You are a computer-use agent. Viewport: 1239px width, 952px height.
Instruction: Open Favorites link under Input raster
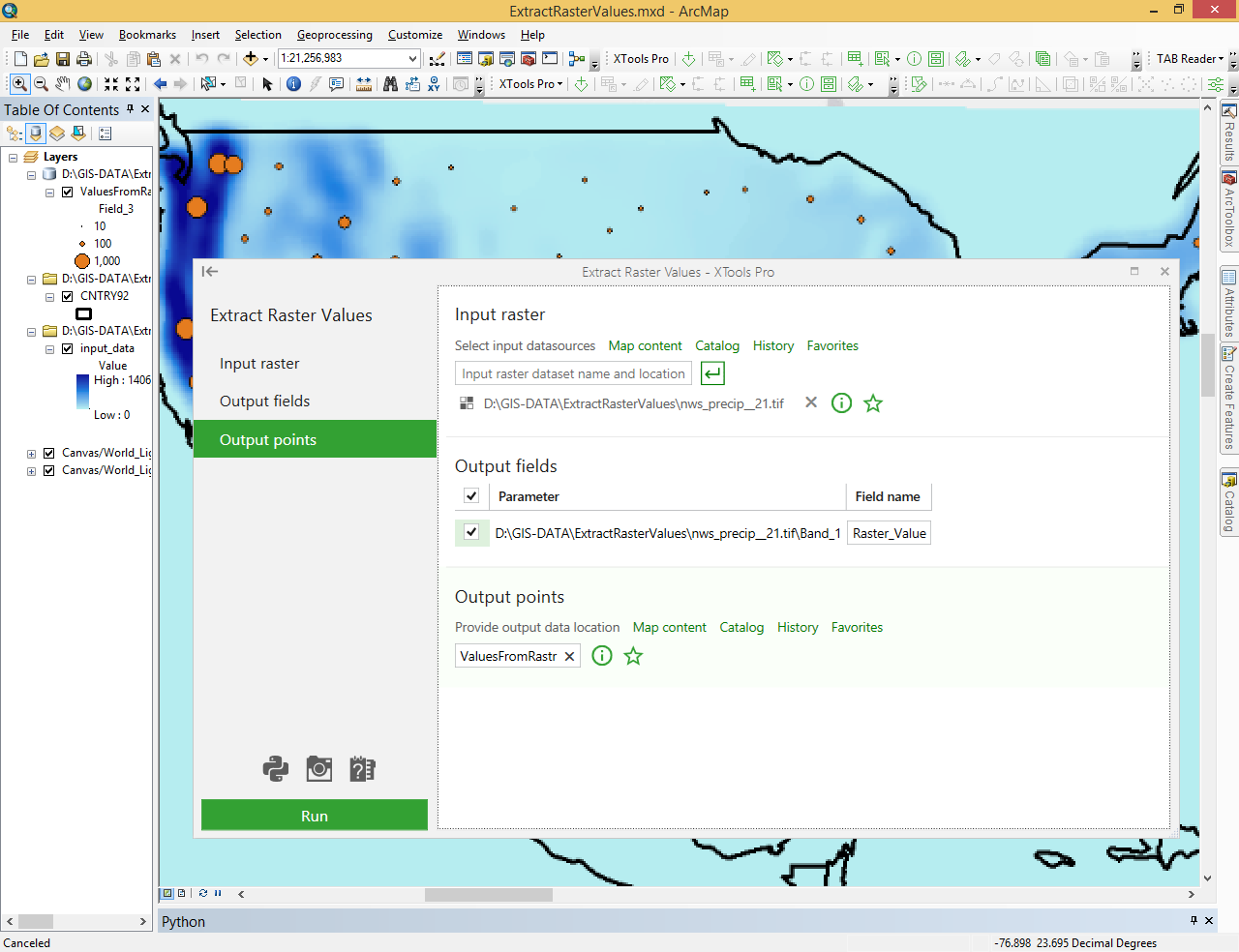coord(832,345)
